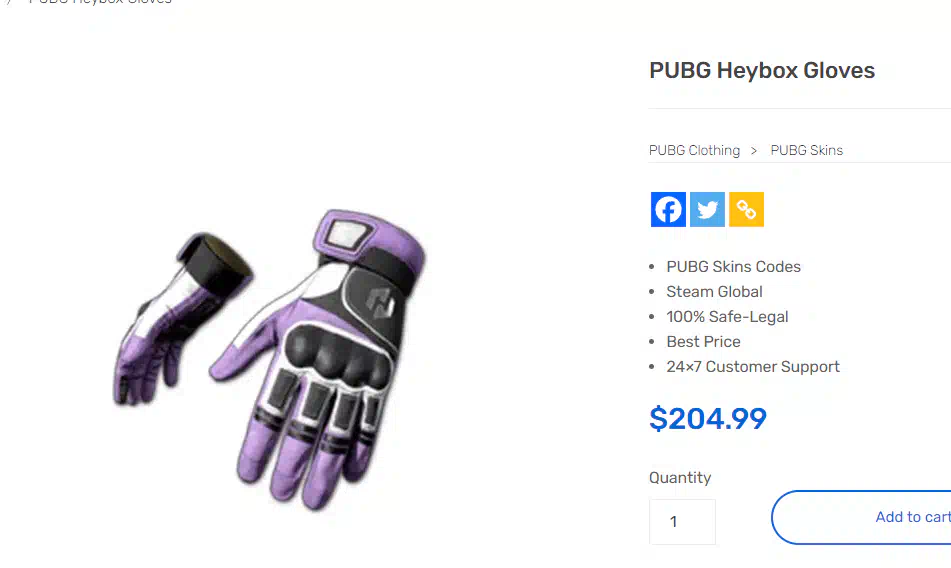Click the Steam Global list item
Screen dimensions: 951x568
714,292
